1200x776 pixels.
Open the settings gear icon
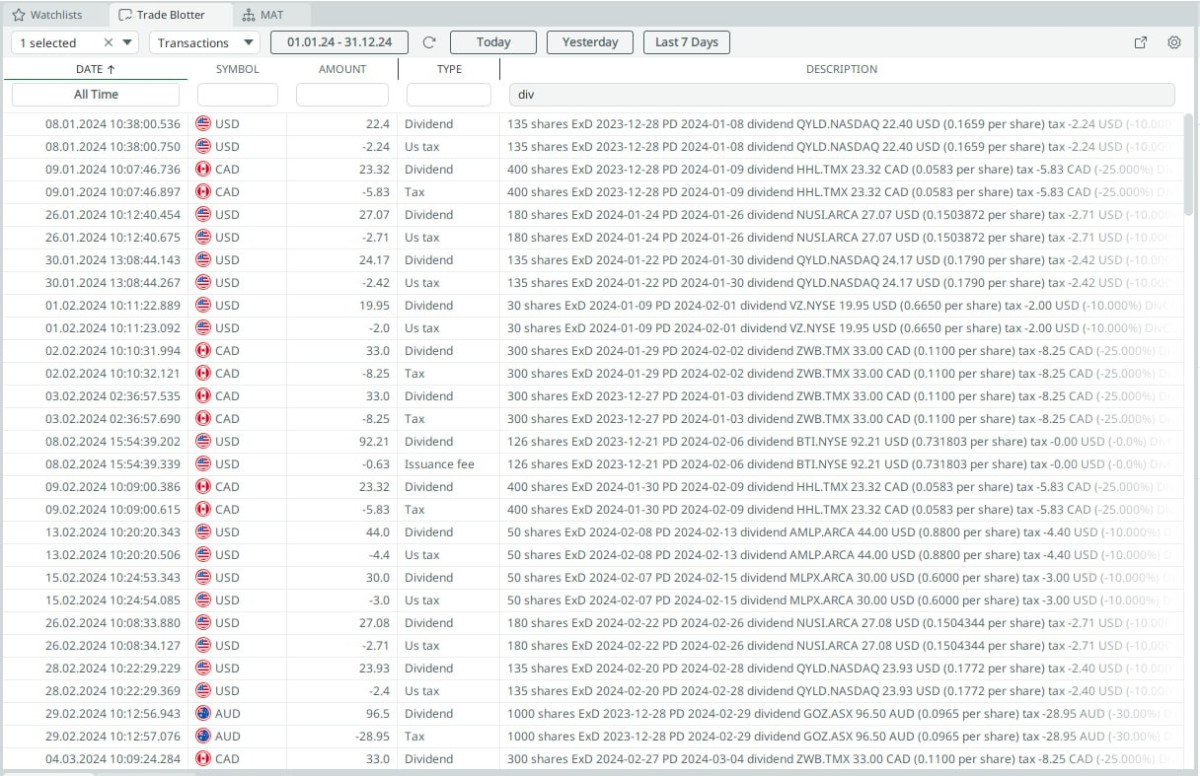[1174, 43]
